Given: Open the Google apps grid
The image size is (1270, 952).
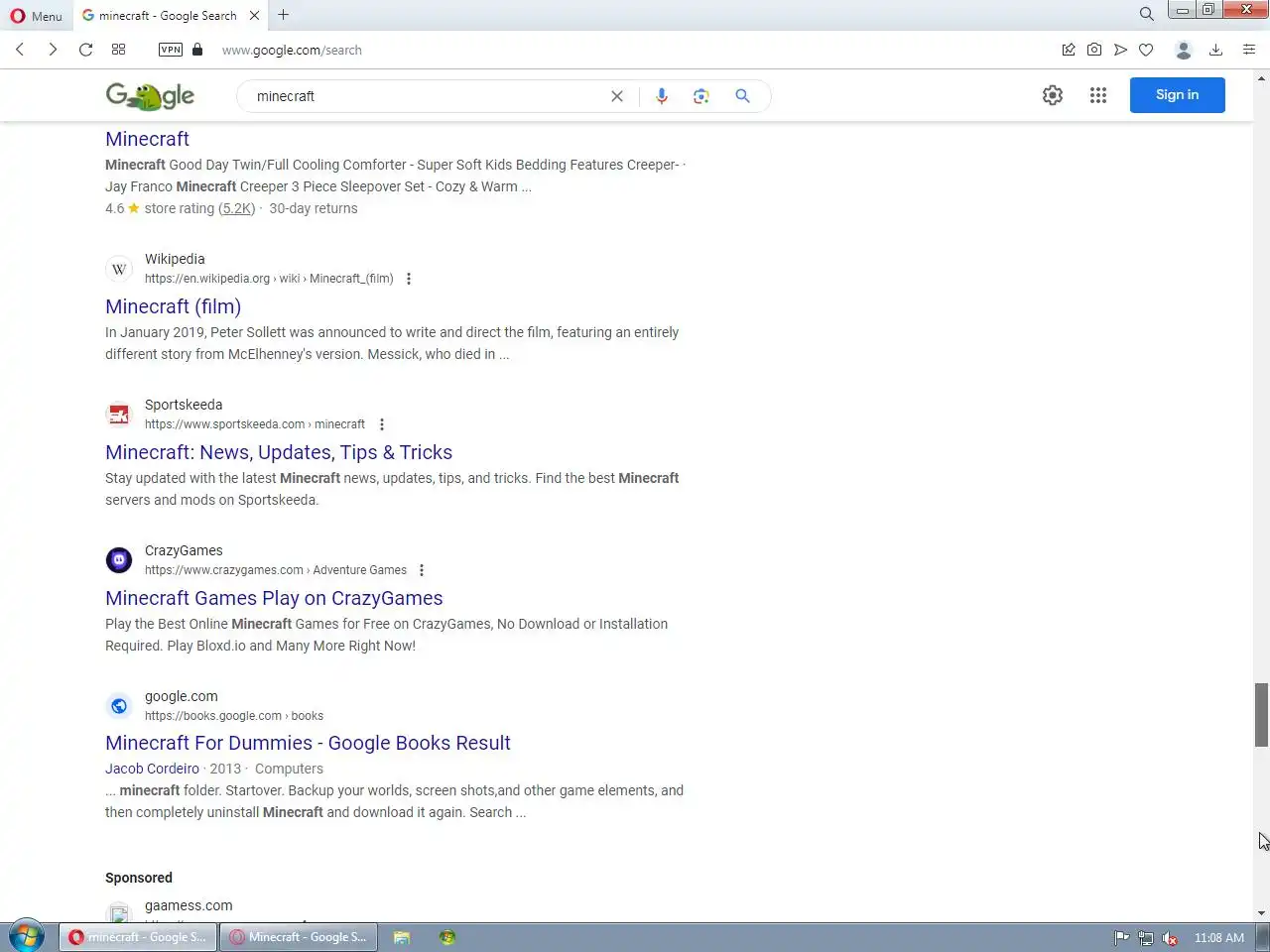Looking at the screenshot, I should click(1098, 95).
